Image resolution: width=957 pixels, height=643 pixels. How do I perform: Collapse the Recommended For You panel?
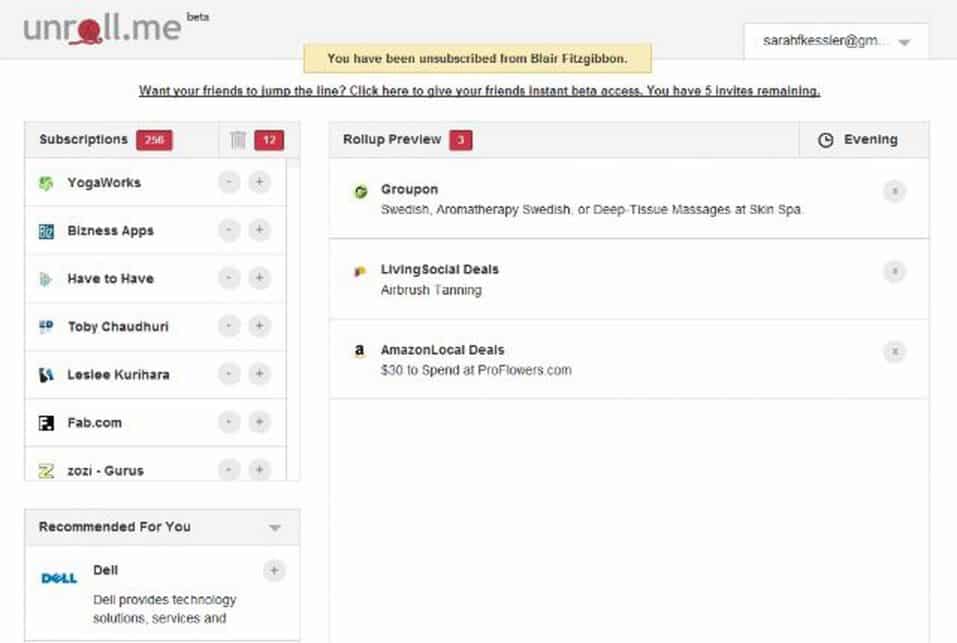pos(275,528)
